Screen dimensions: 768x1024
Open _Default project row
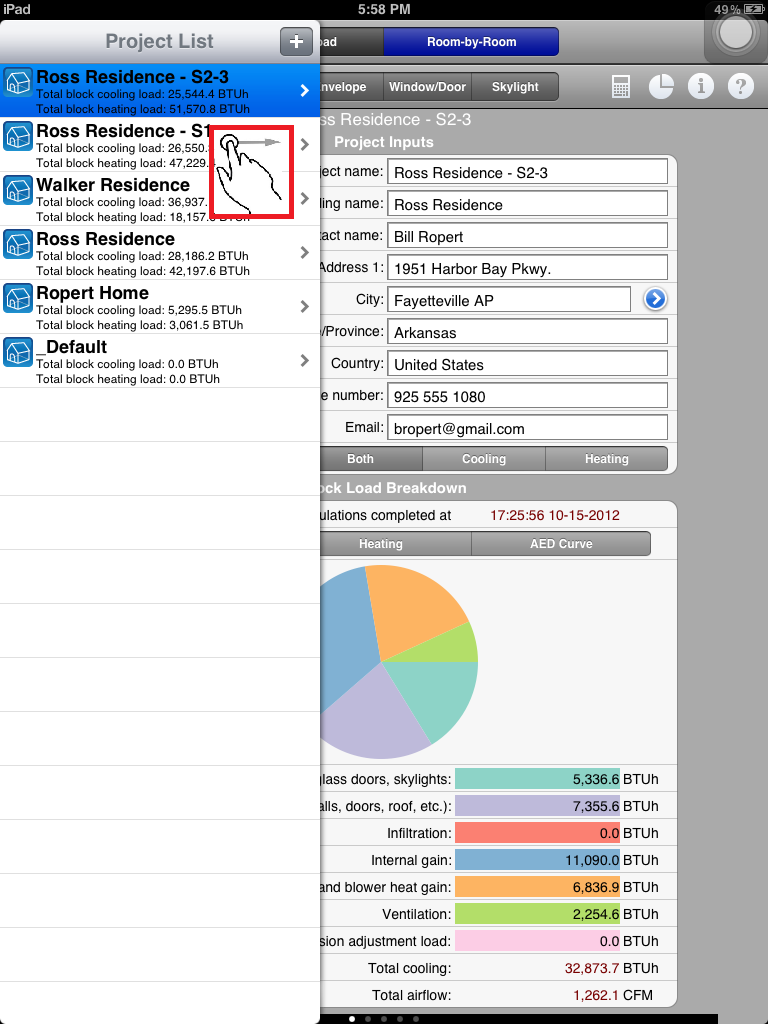tap(160, 360)
